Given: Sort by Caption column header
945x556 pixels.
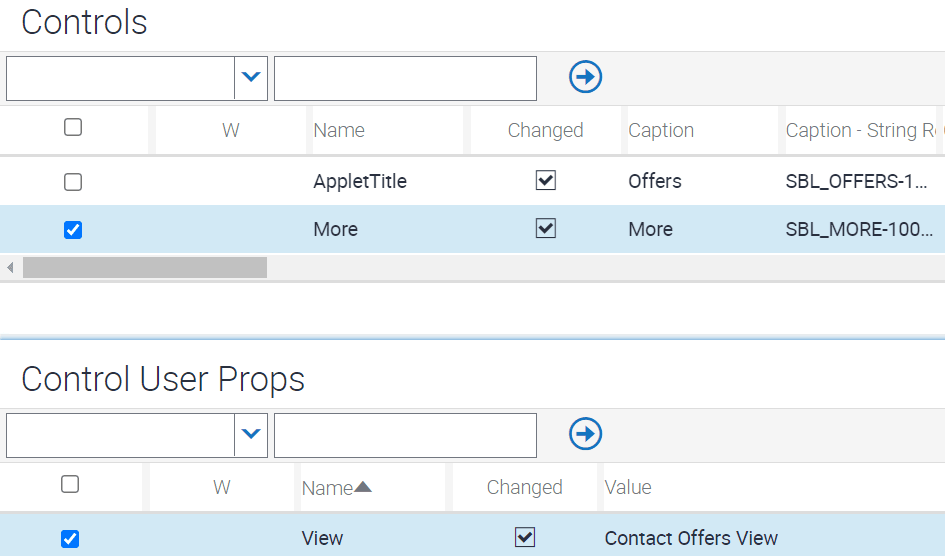Looking at the screenshot, I should click(x=661, y=130).
